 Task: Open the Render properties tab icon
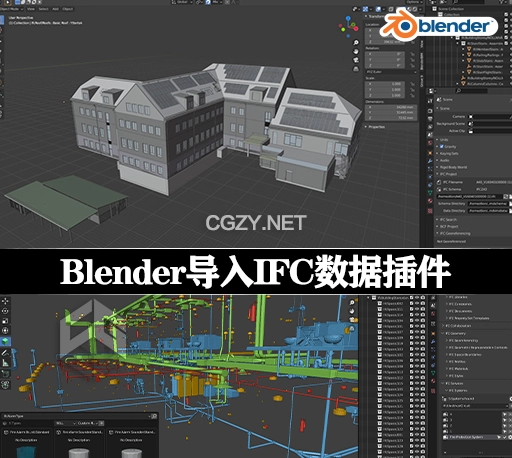(x=430, y=111)
